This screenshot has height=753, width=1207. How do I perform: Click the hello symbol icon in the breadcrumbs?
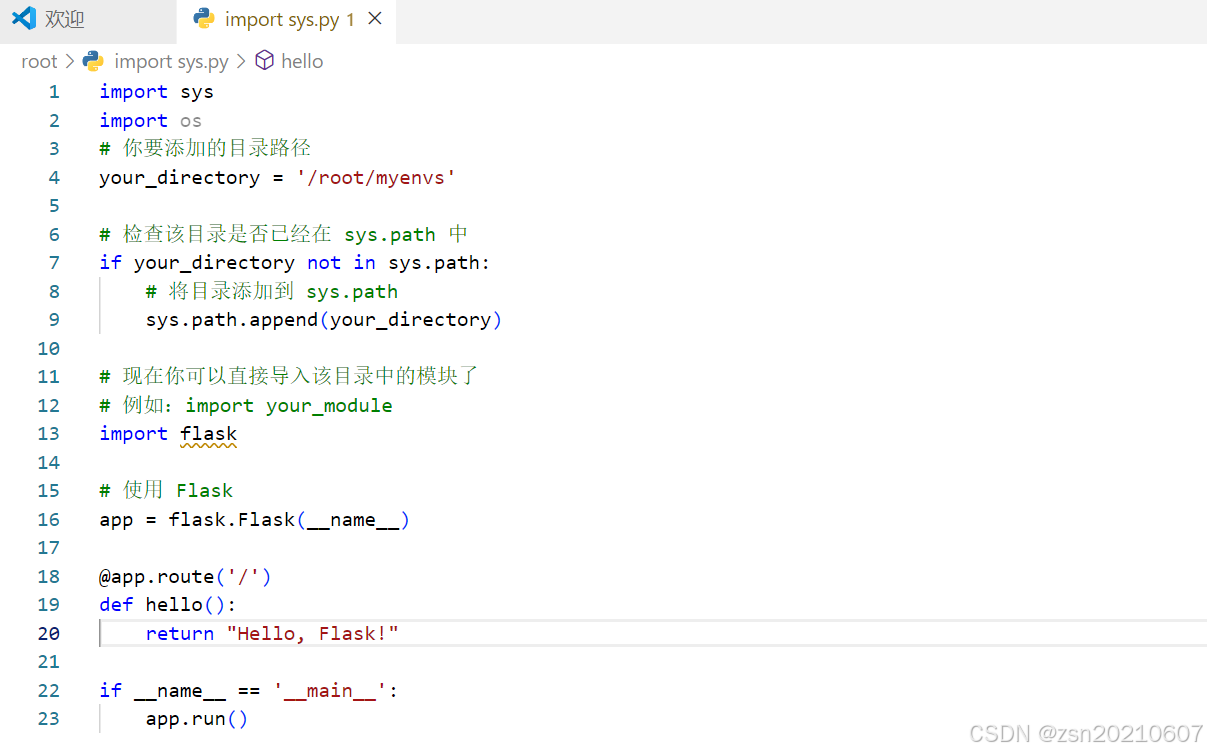coord(263,61)
